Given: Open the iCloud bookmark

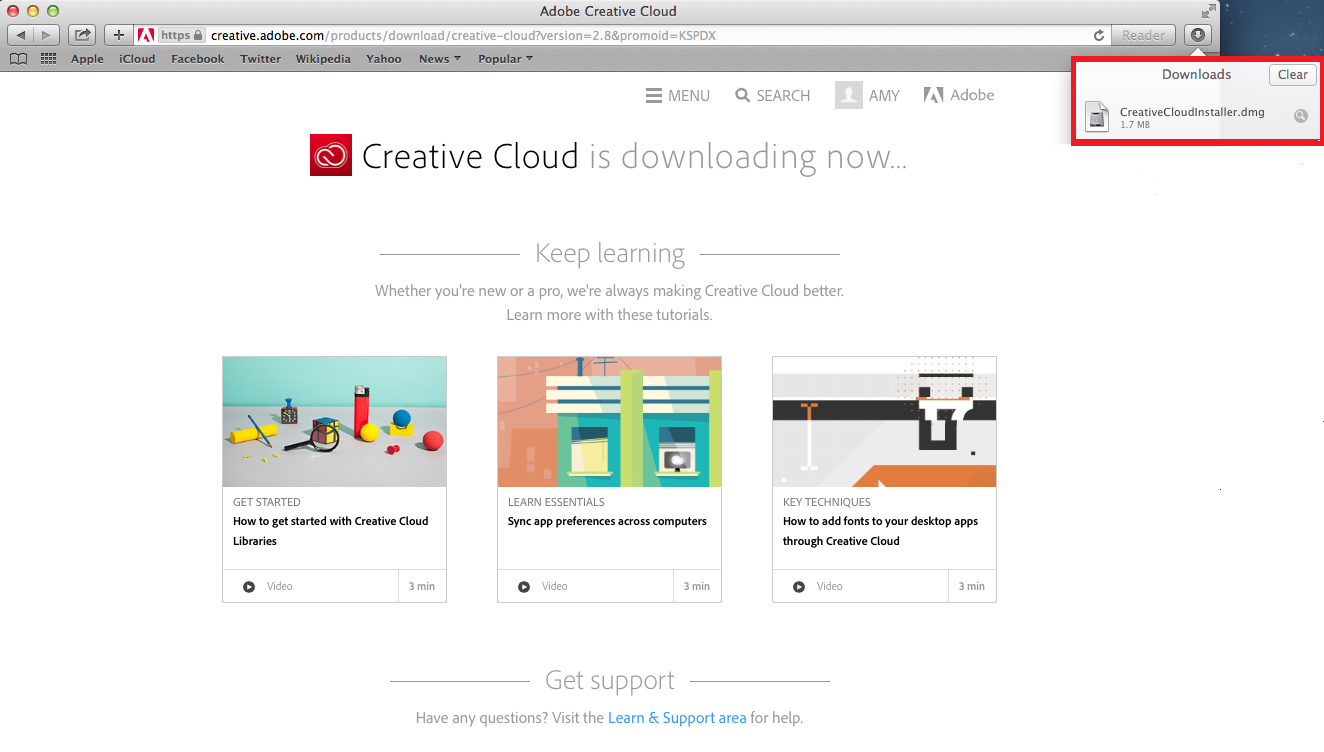Looking at the screenshot, I should (137, 59).
